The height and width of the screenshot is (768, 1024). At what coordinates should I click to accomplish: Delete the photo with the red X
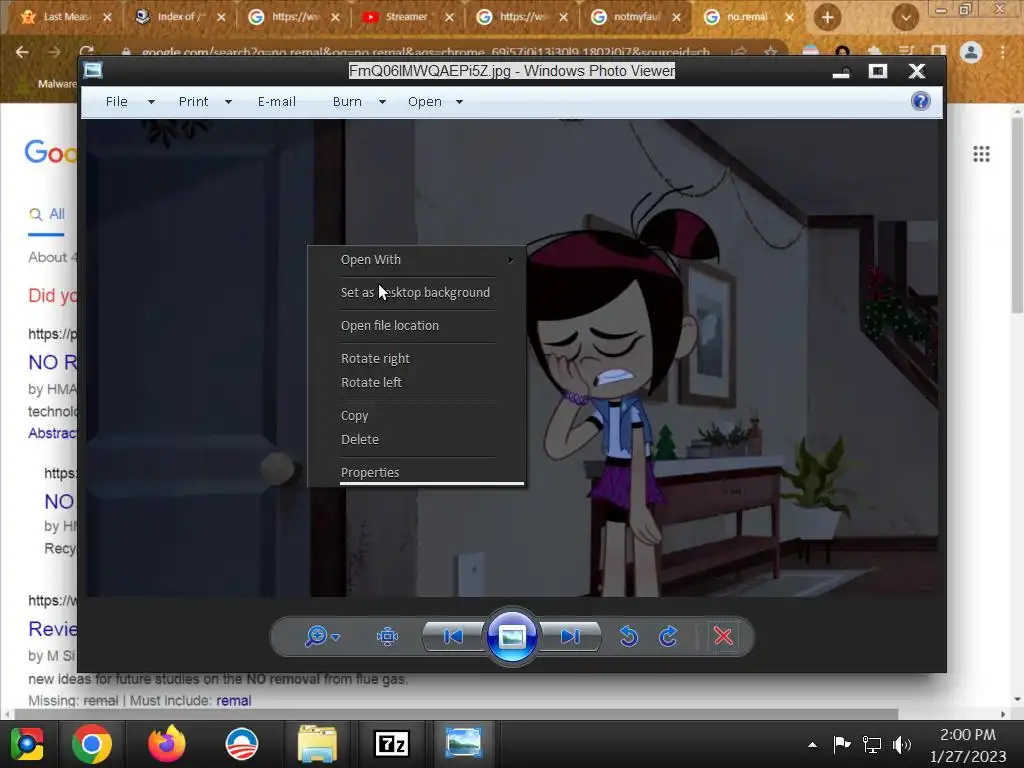point(723,636)
